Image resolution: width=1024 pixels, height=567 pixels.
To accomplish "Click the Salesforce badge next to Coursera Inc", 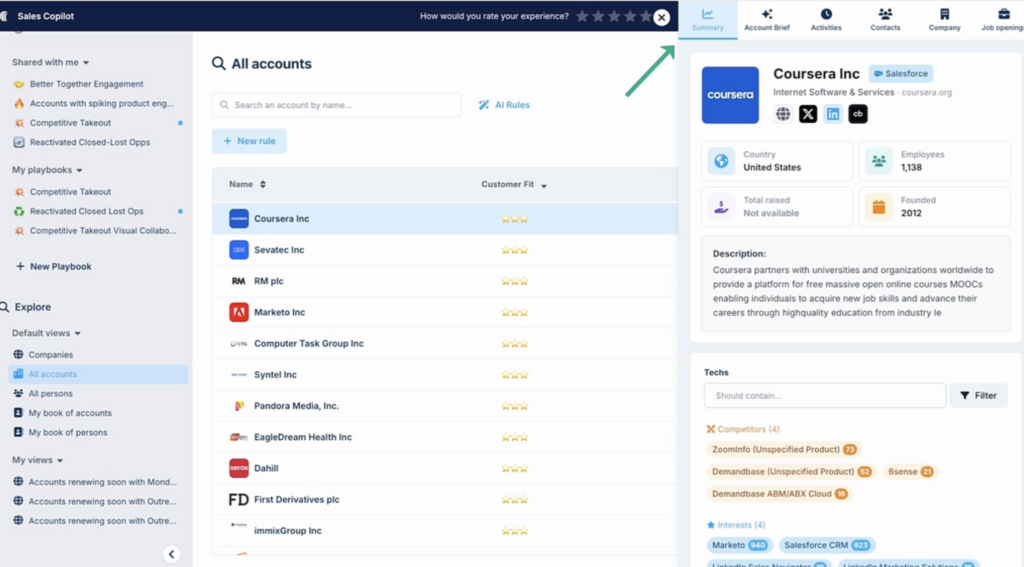I will click(x=901, y=74).
